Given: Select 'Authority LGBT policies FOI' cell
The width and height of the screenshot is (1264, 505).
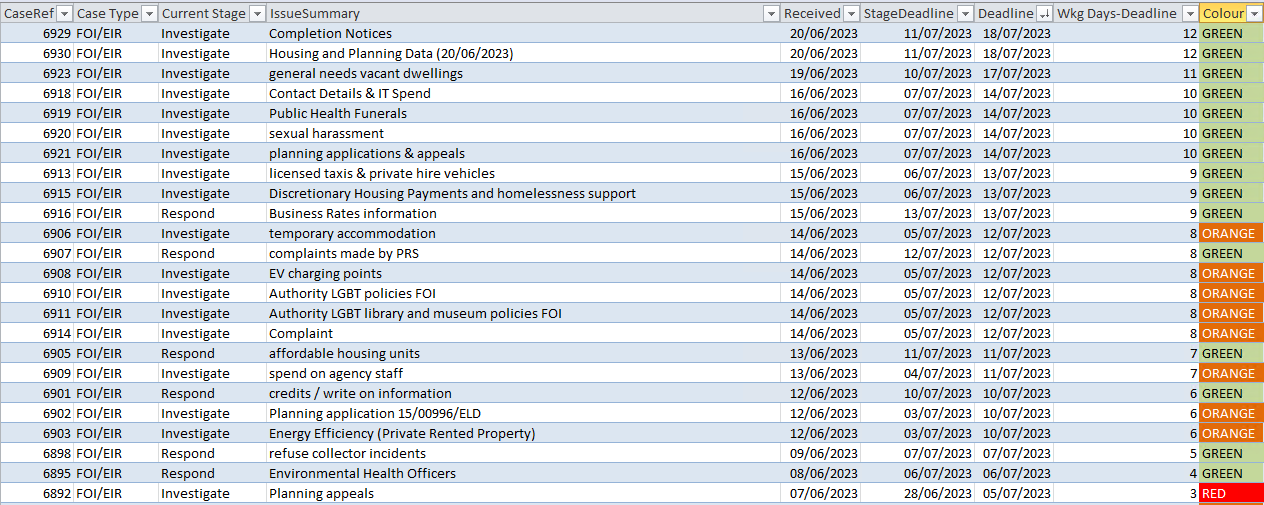Looking at the screenshot, I should (x=523, y=293).
